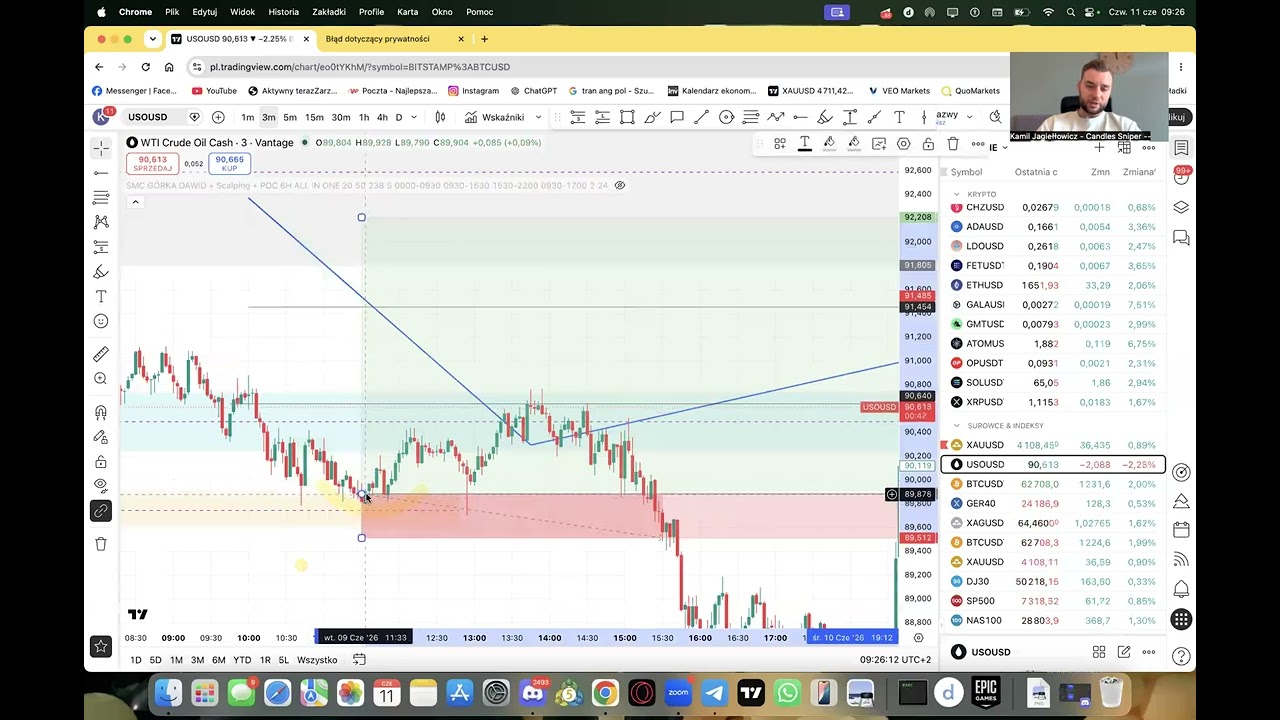The width and height of the screenshot is (1280, 720).
Task: Open the emoji icons tool
Action: click(101, 321)
